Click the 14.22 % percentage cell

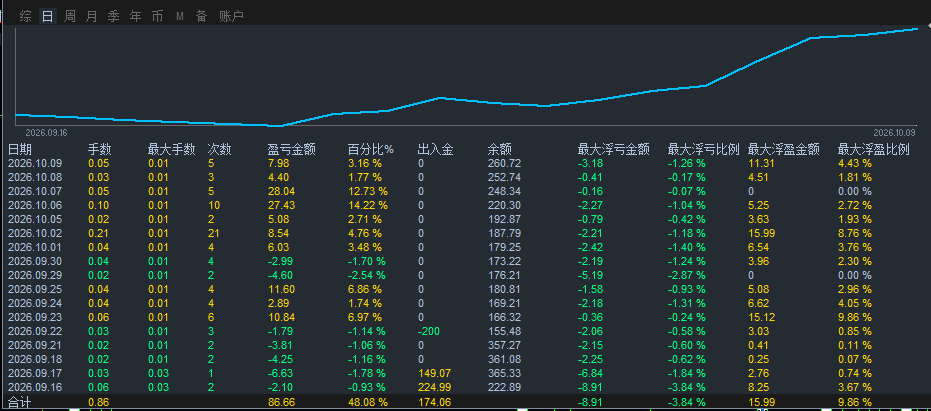368,205
